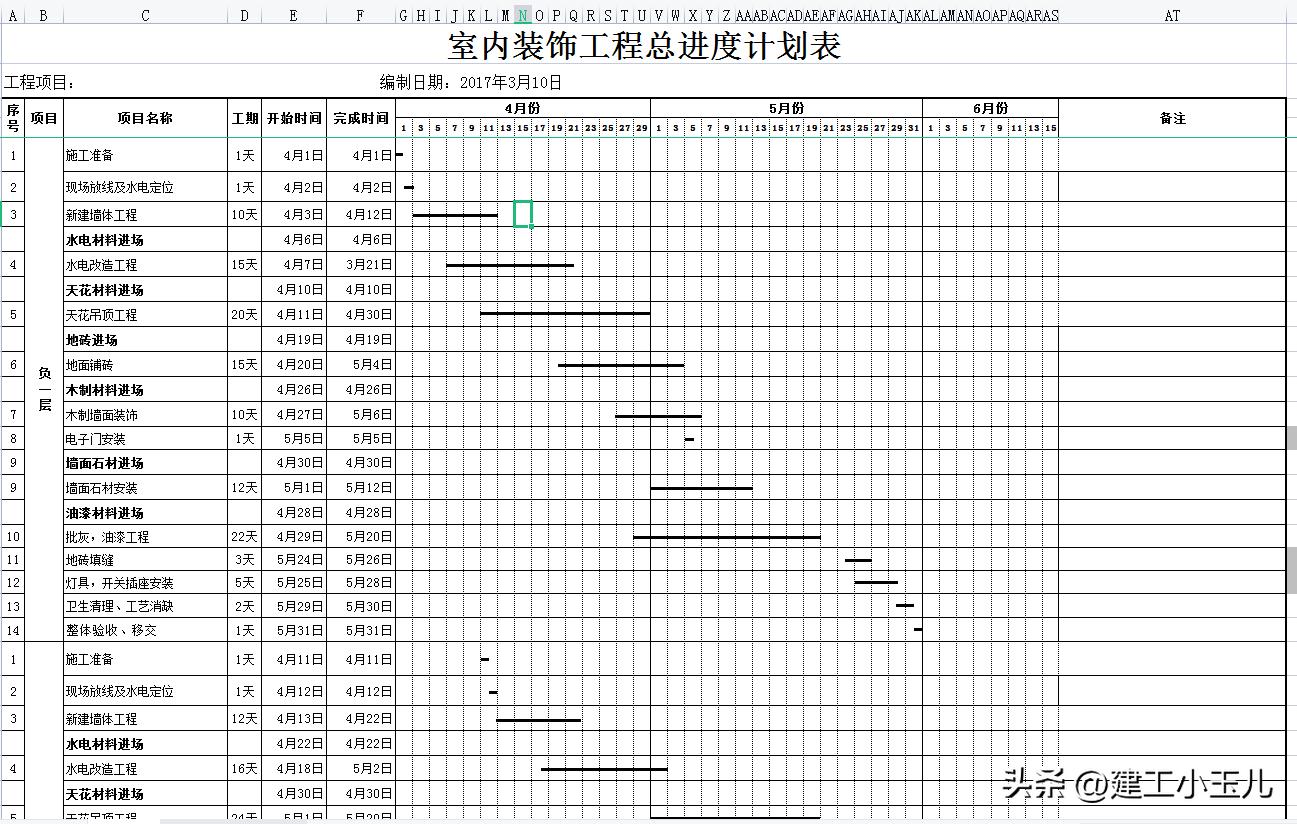Click the 3月21日 finish date cell
The width and height of the screenshot is (1297, 824).
click(x=360, y=265)
